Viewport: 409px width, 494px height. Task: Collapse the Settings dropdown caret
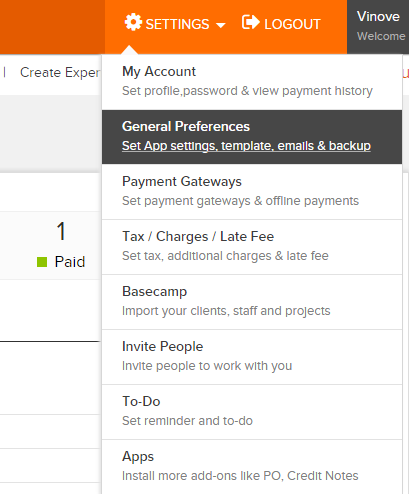coord(220,25)
